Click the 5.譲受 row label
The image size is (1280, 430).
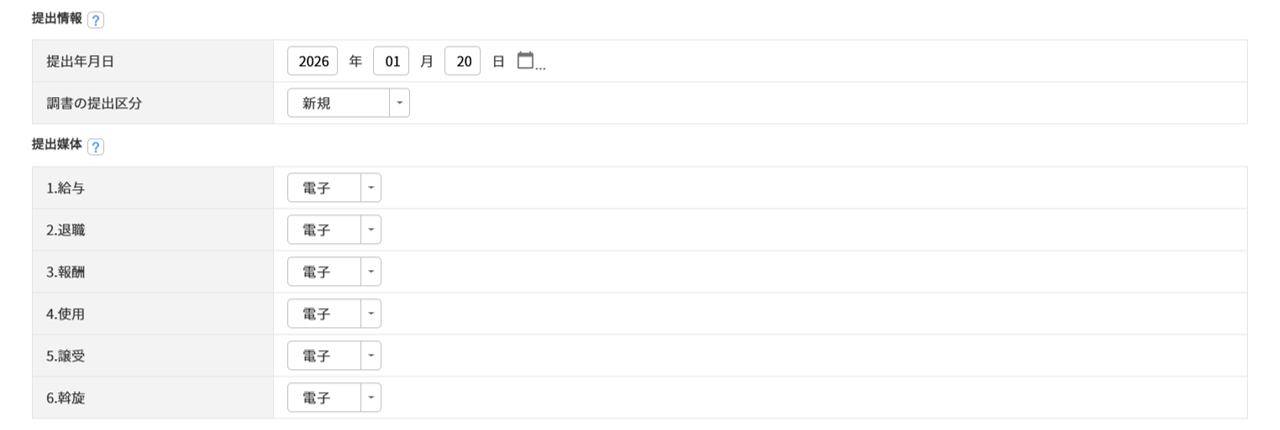coord(66,356)
